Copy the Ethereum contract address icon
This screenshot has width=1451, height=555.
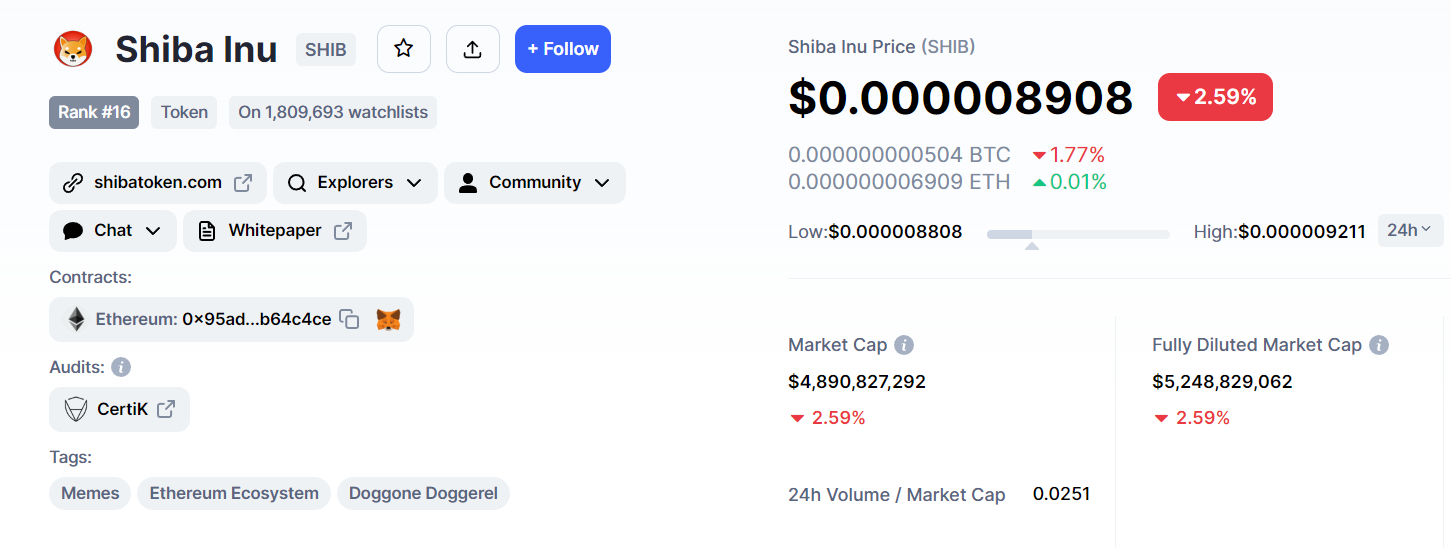tap(349, 319)
